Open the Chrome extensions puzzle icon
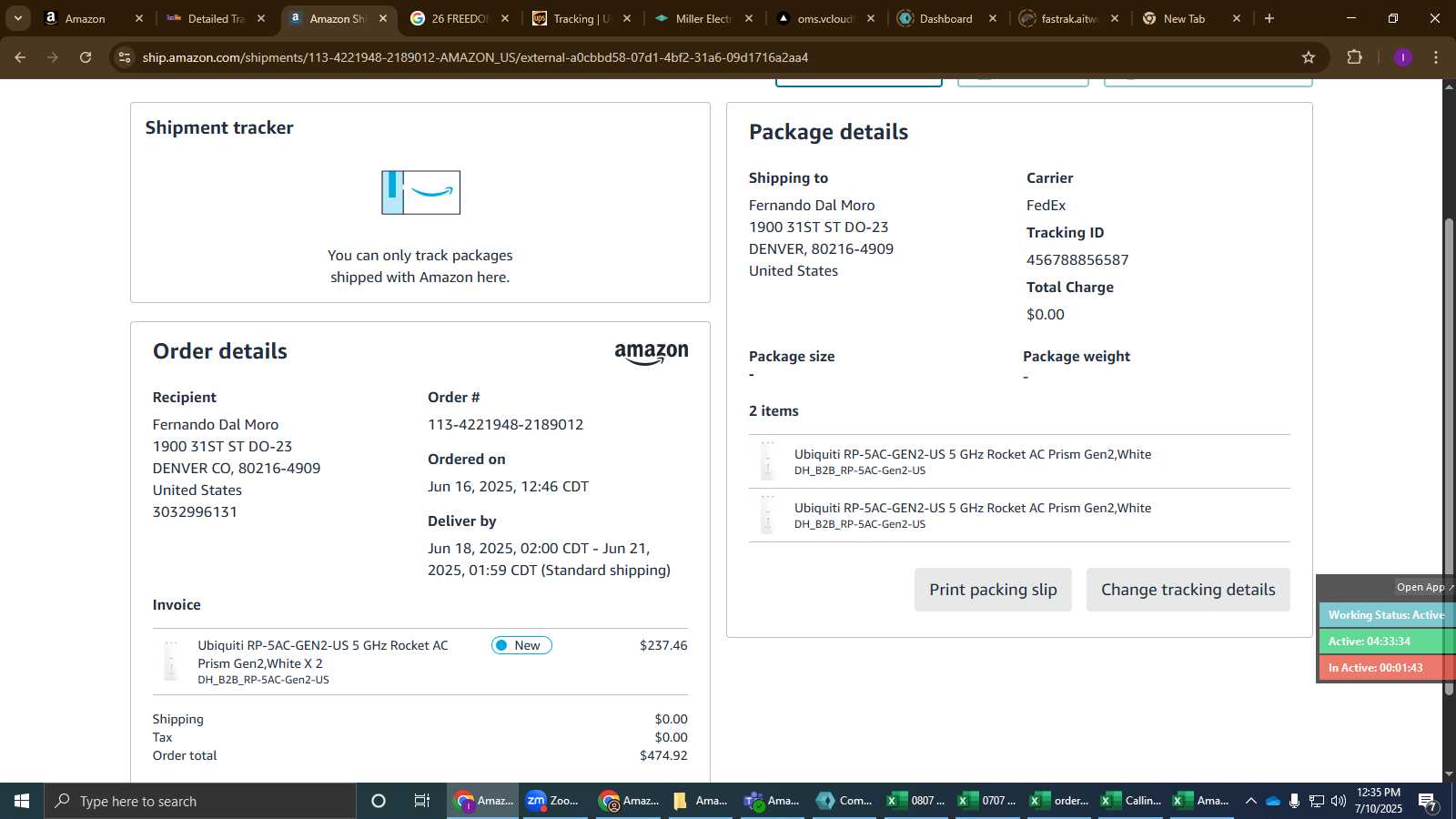1456x819 pixels. (x=1354, y=57)
